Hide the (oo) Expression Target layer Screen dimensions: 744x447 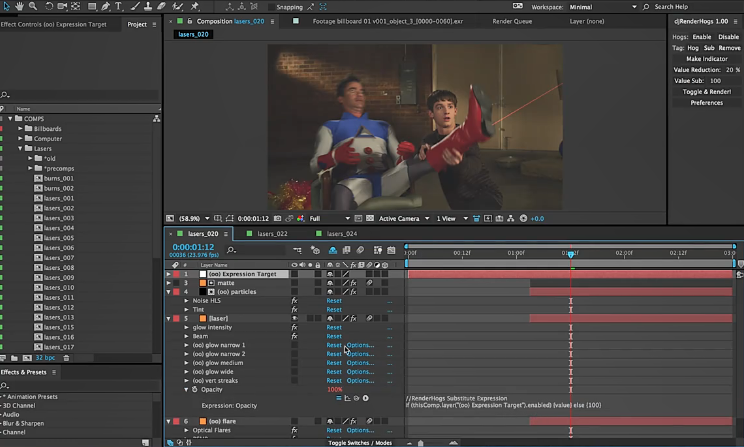pyautogui.click(x=295, y=274)
